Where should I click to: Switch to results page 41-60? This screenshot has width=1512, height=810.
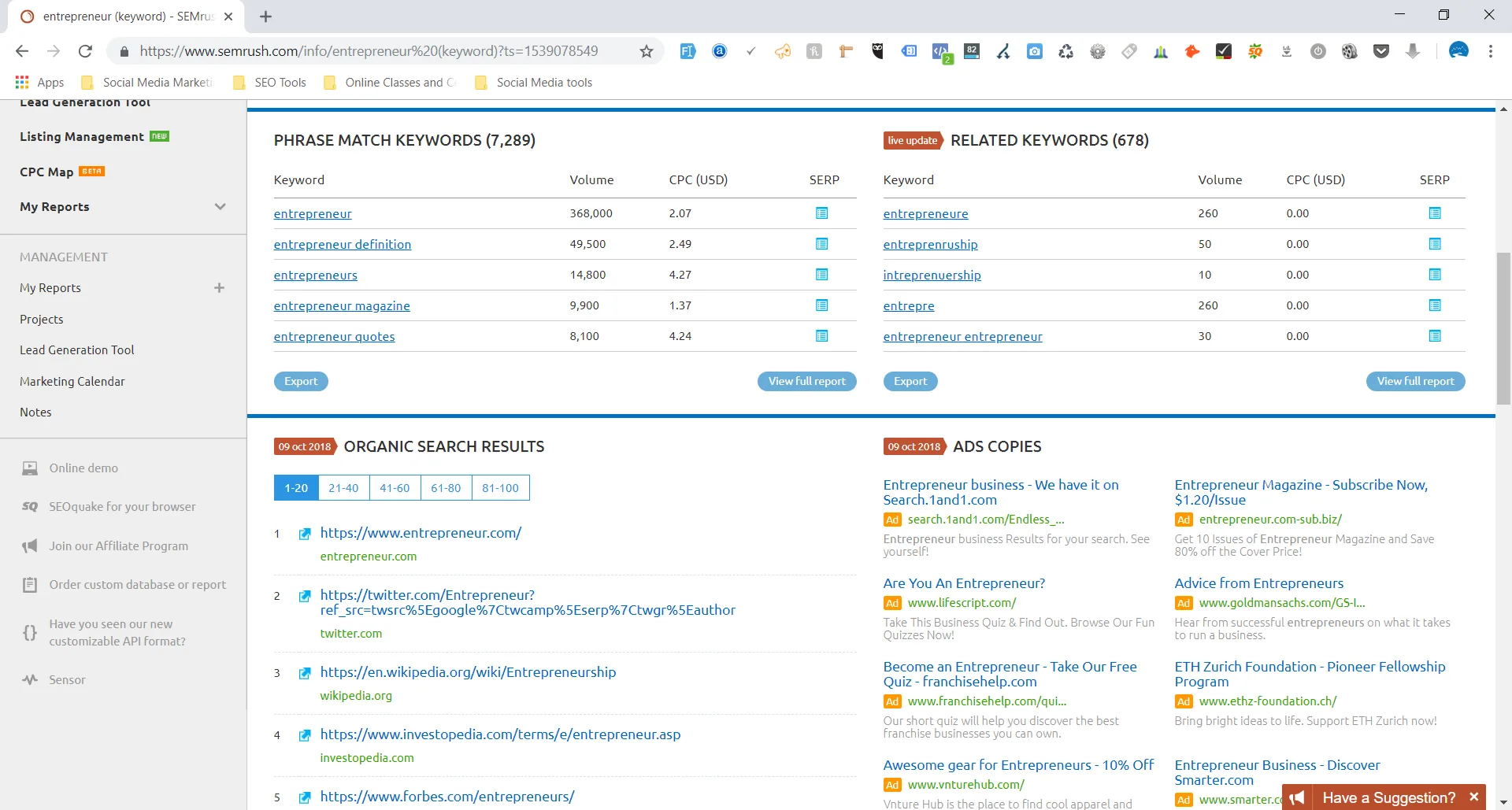[x=395, y=487]
